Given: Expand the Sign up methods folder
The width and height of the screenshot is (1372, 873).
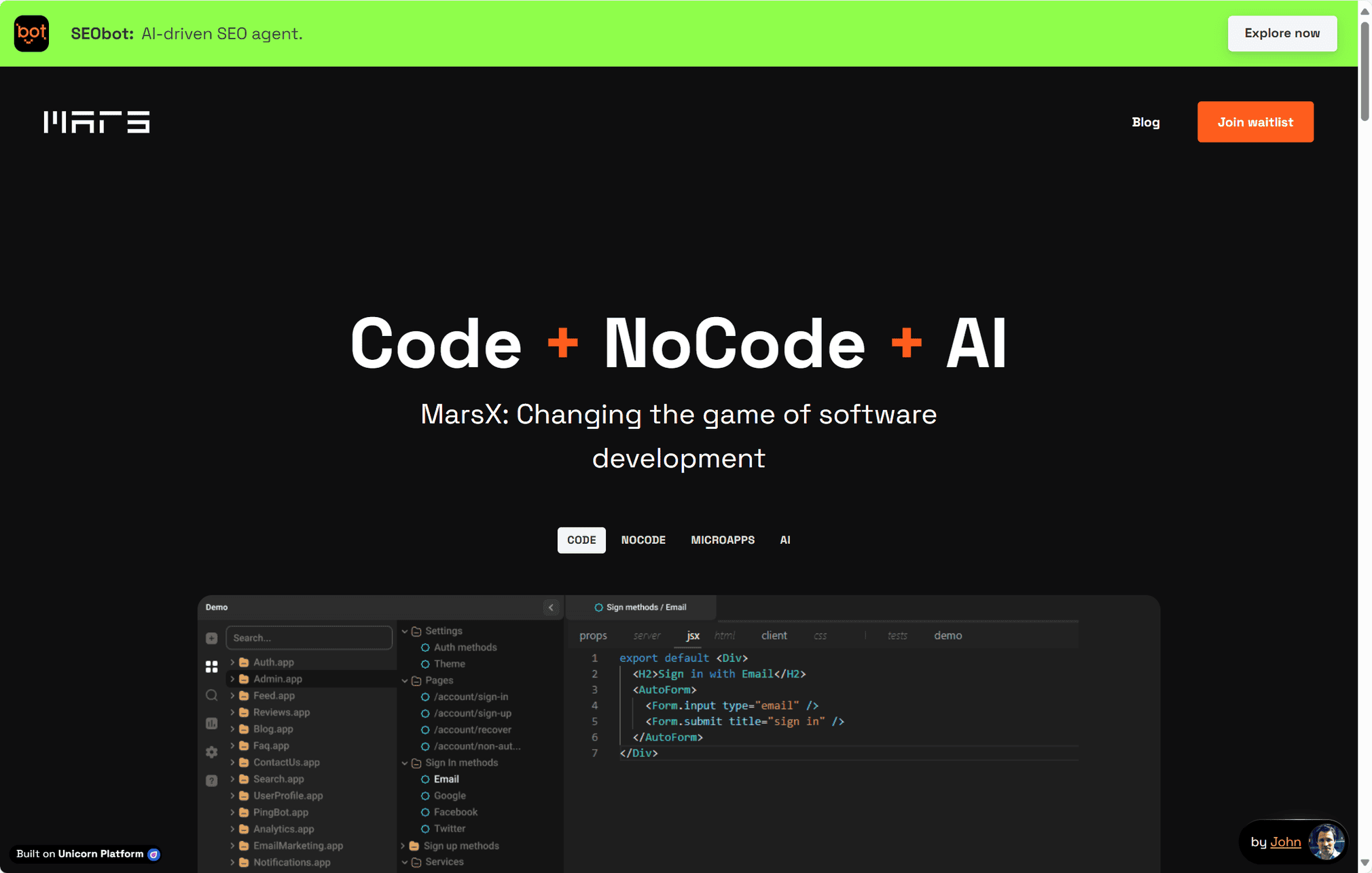Looking at the screenshot, I should click(x=403, y=846).
